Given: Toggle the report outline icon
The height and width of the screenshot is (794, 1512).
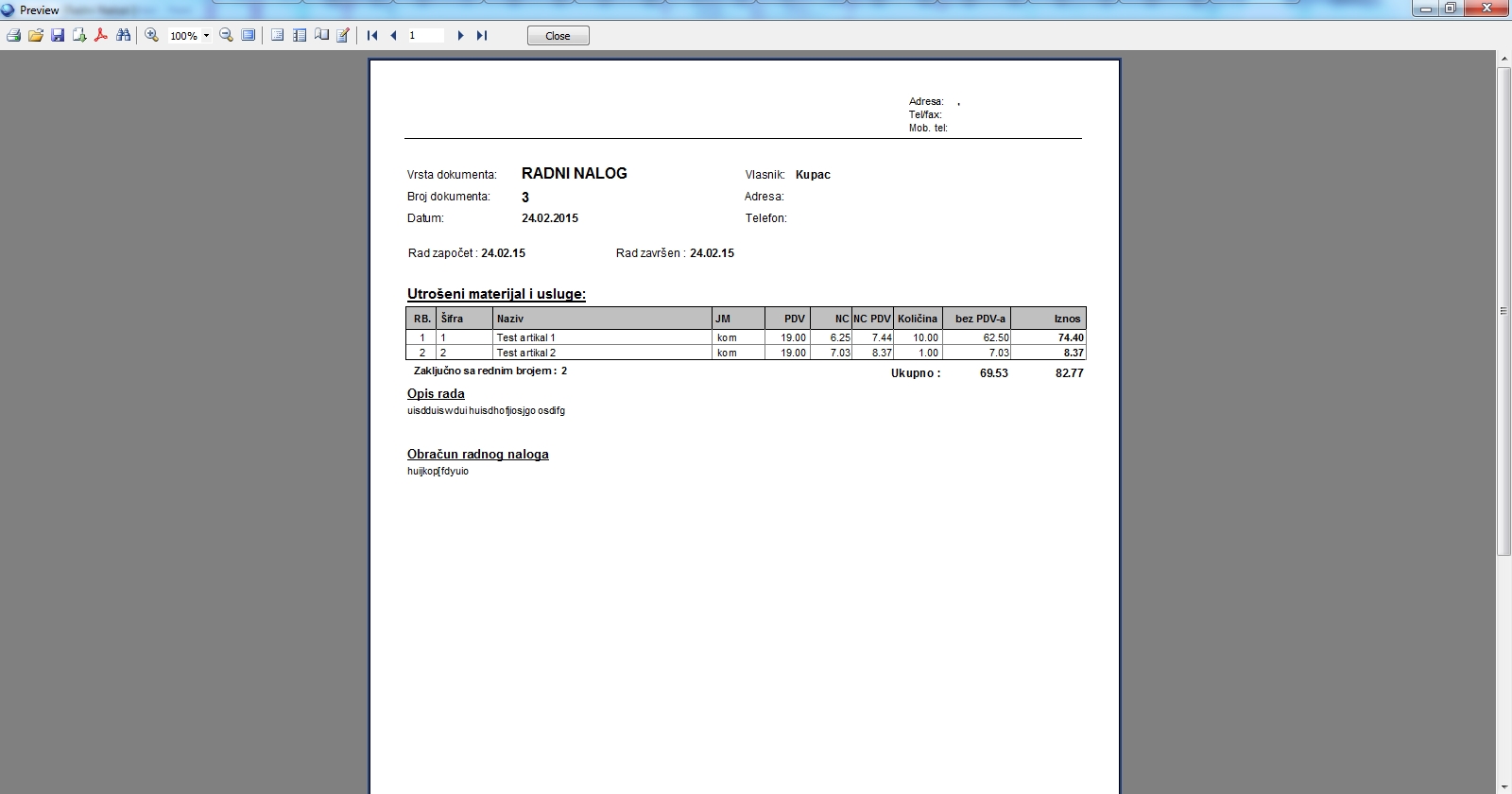Looking at the screenshot, I should click(278, 35).
